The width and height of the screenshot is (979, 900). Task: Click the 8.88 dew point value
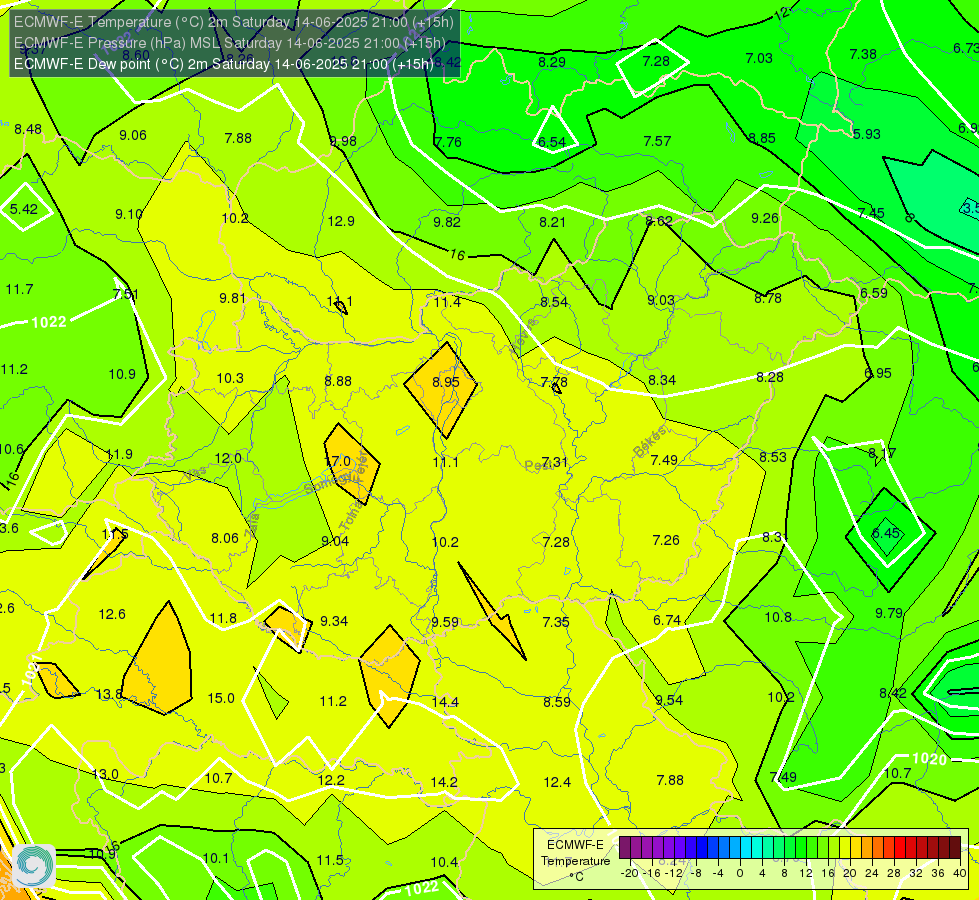click(338, 381)
